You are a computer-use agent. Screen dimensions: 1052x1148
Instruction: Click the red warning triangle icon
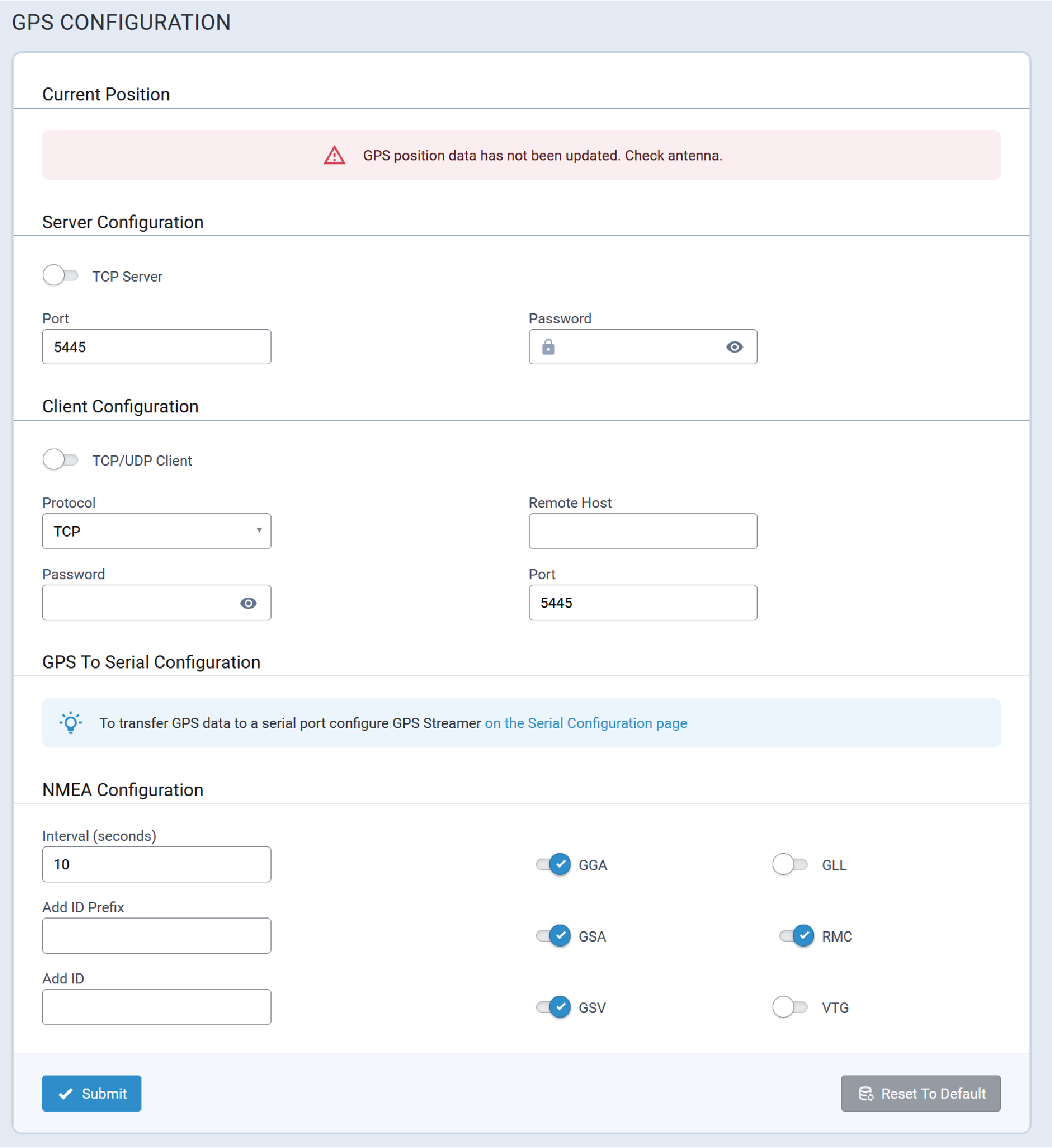pyautogui.click(x=335, y=156)
